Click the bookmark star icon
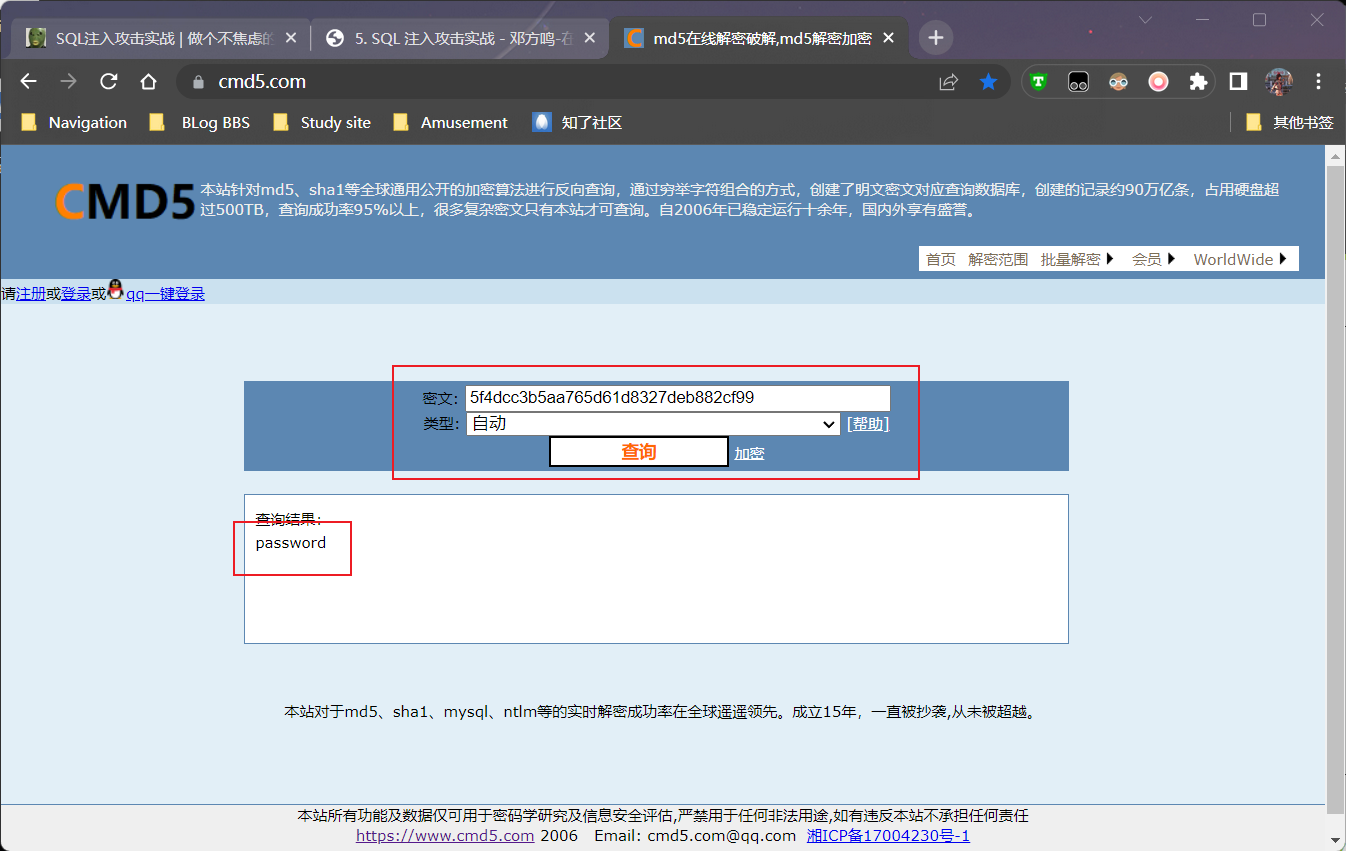This screenshot has height=851, width=1346. [988, 82]
